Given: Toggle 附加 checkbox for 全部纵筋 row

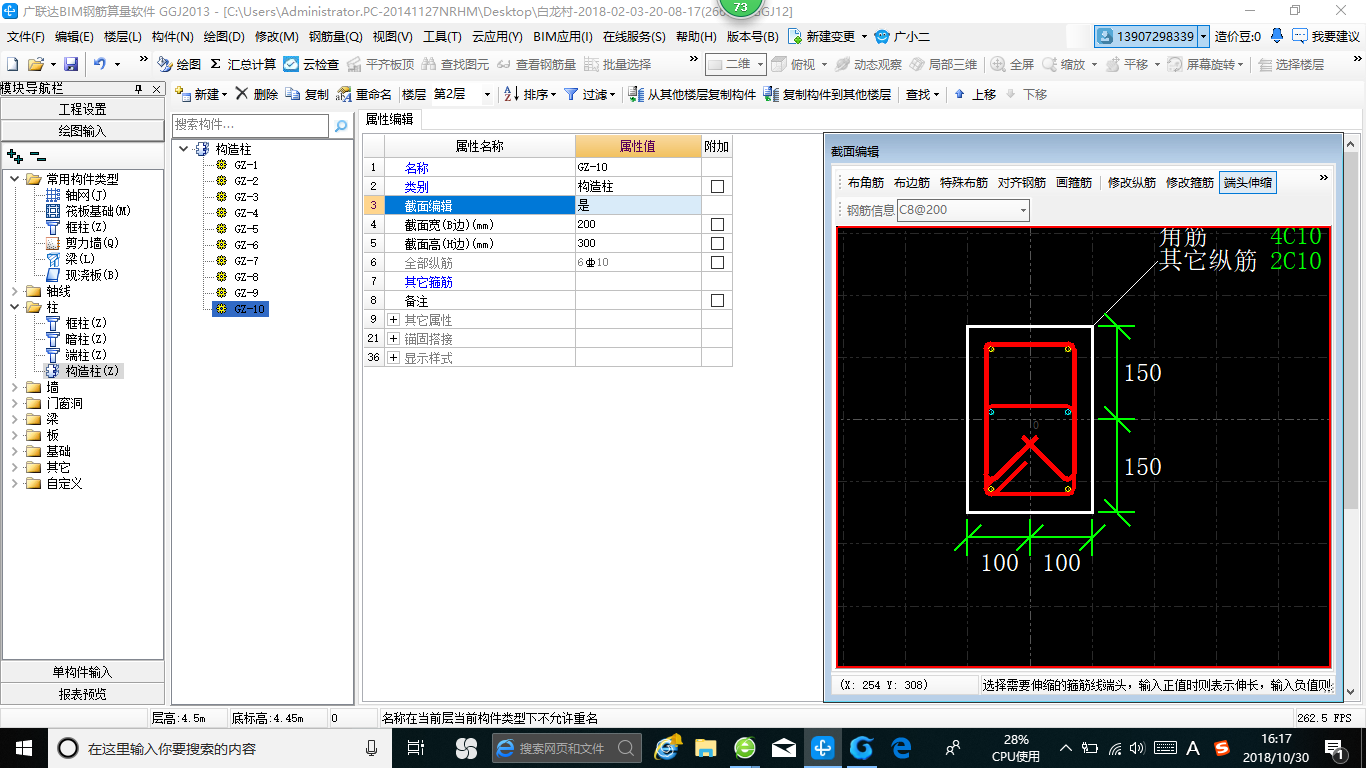Looking at the screenshot, I should click(x=717, y=263).
